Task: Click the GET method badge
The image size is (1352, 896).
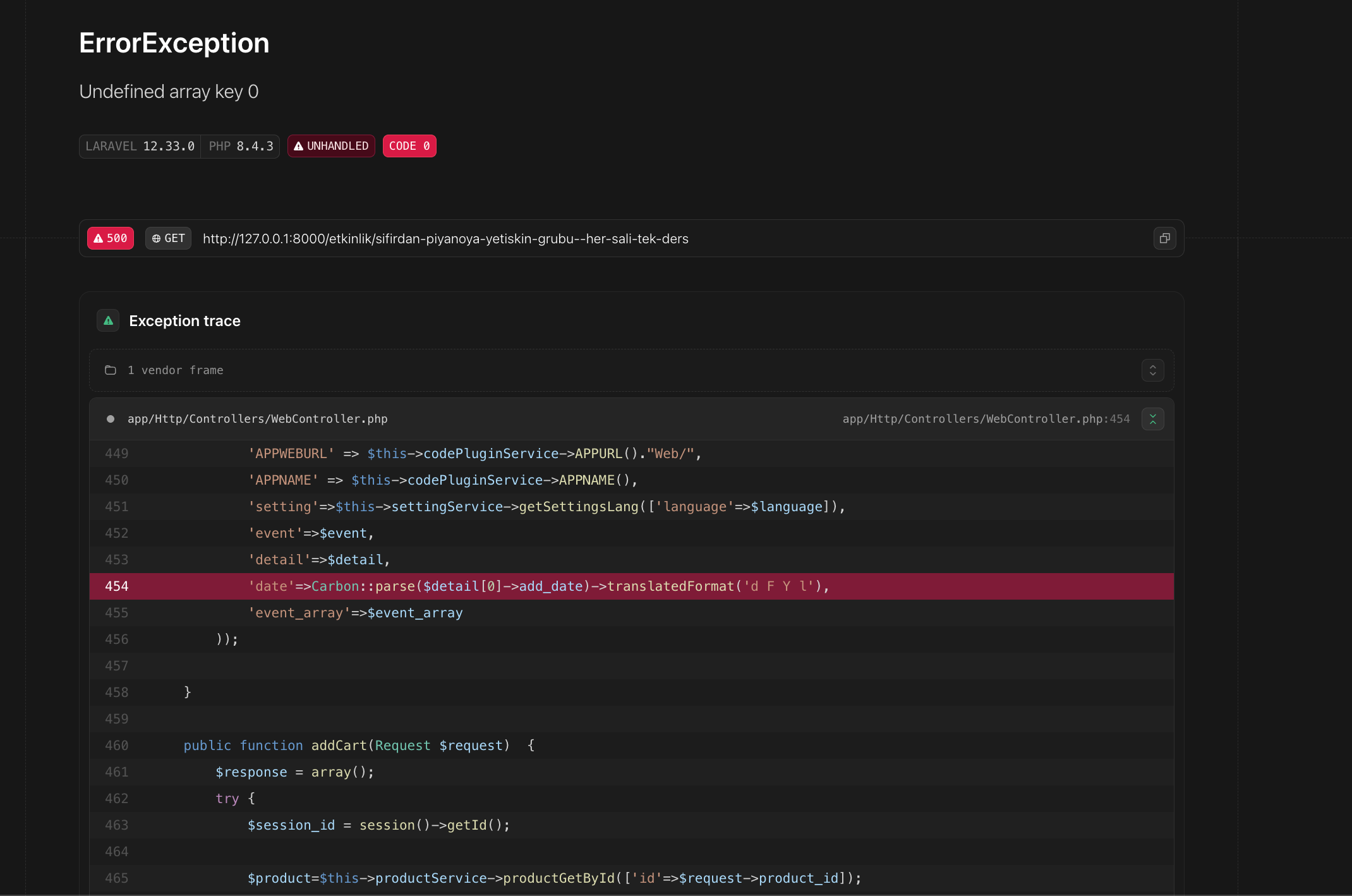Action: pyautogui.click(x=168, y=238)
